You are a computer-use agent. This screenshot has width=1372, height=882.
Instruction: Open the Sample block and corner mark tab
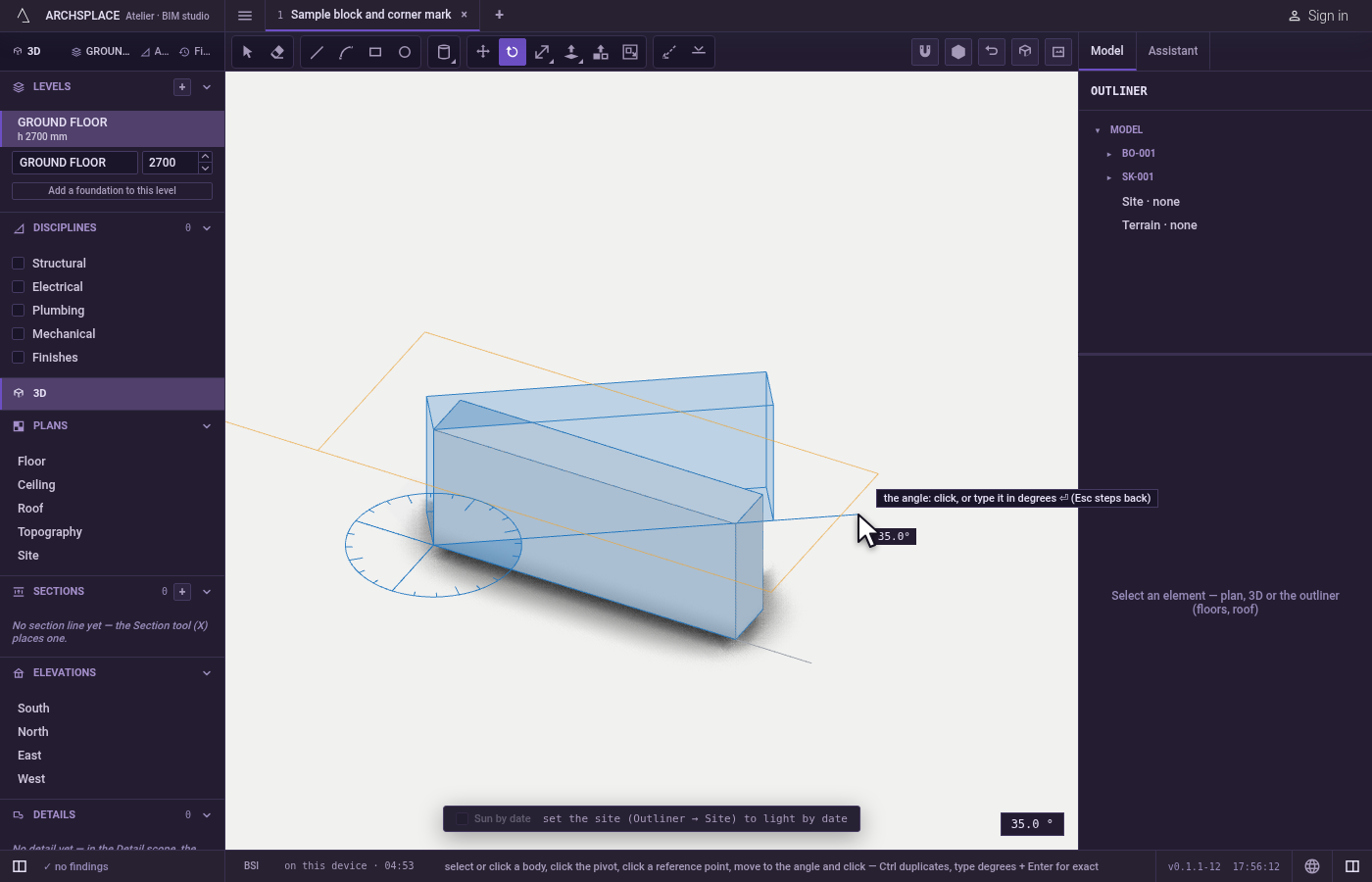370,15
